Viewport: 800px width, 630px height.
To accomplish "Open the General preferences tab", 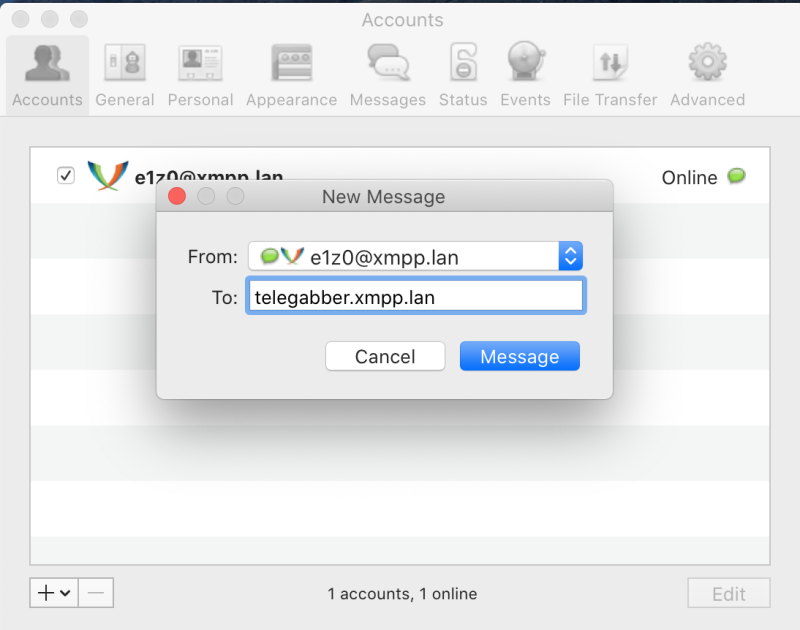I will [125, 76].
